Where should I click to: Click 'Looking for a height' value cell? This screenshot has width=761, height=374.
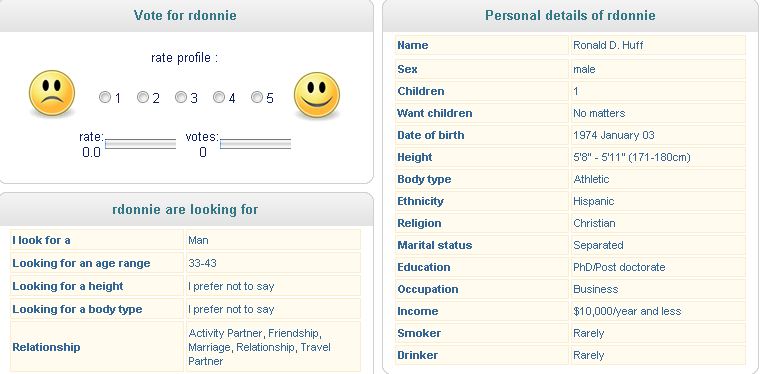[273, 286]
